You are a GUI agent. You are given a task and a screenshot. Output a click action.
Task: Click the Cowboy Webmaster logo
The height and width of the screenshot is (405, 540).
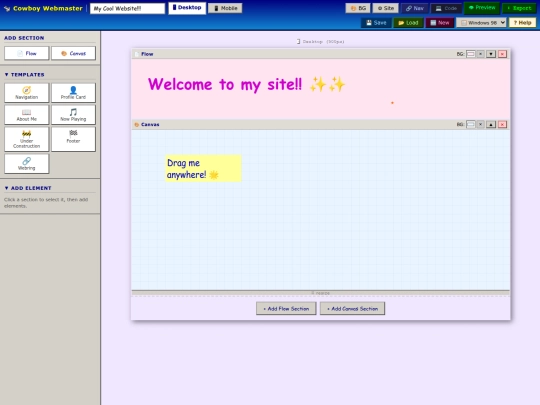tap(43, 8)
